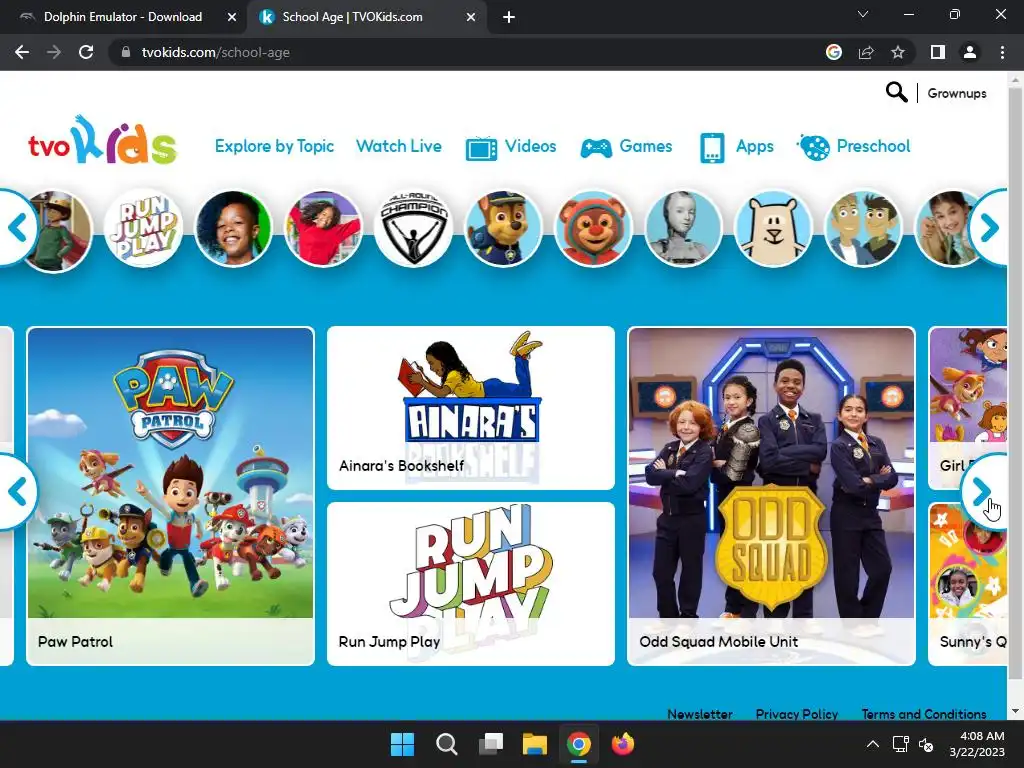The image size is (1024, 768).
Task: Advance character carousel with right arrow
Action: [x=989, y=227]
